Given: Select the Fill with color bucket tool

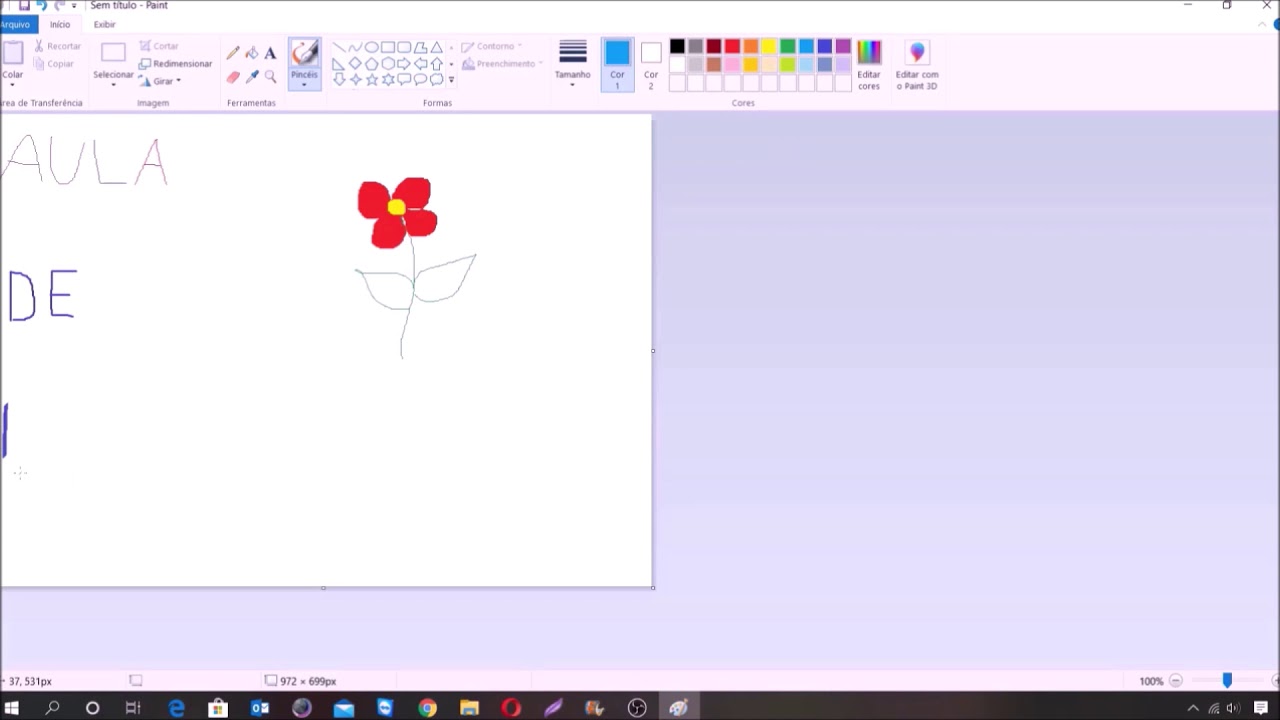Looking at the screenshot, I should [x=252, y=53].
